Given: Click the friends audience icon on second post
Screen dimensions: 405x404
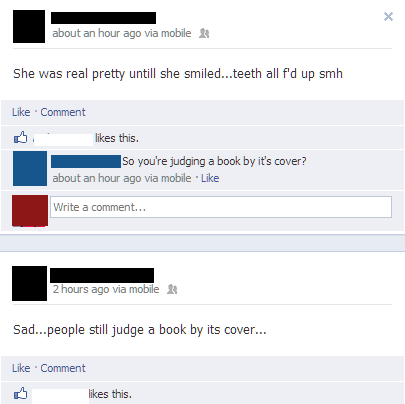Looking at the screenshot, I should pos(172,289).
